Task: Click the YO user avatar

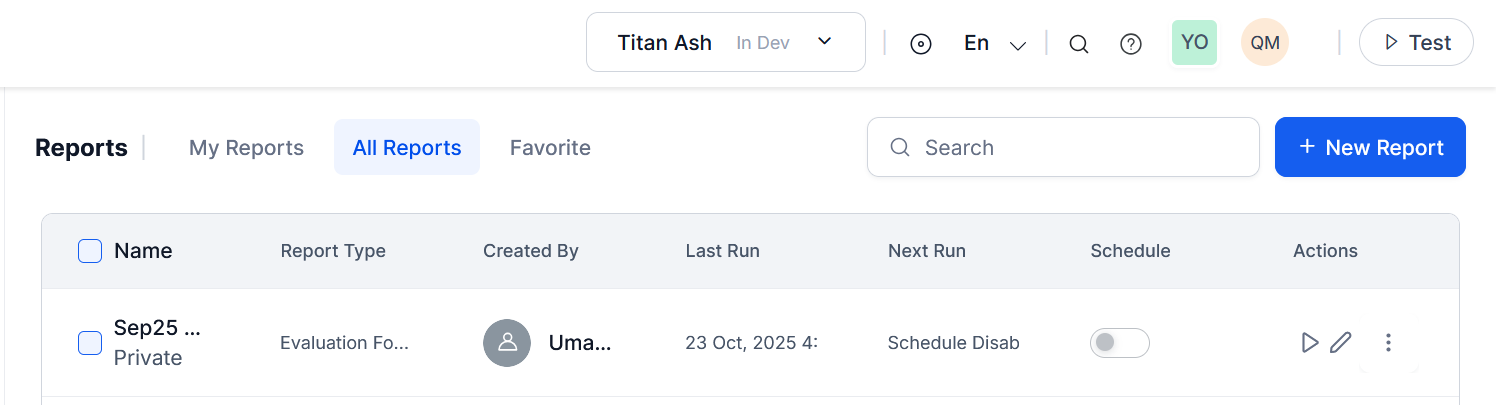Action: [1194, 42]
